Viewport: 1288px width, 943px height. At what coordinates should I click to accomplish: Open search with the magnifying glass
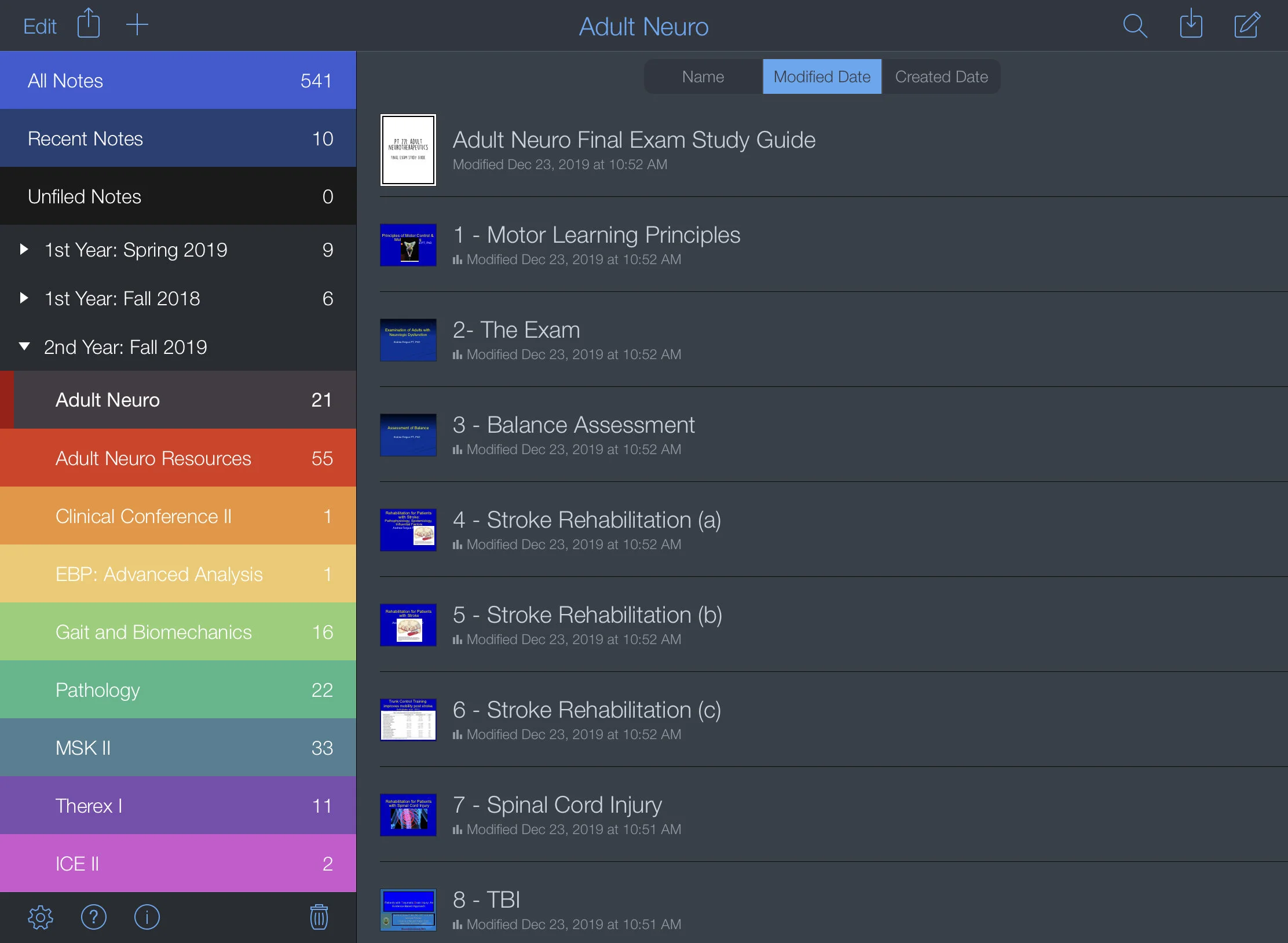[x=1135, y=26]
